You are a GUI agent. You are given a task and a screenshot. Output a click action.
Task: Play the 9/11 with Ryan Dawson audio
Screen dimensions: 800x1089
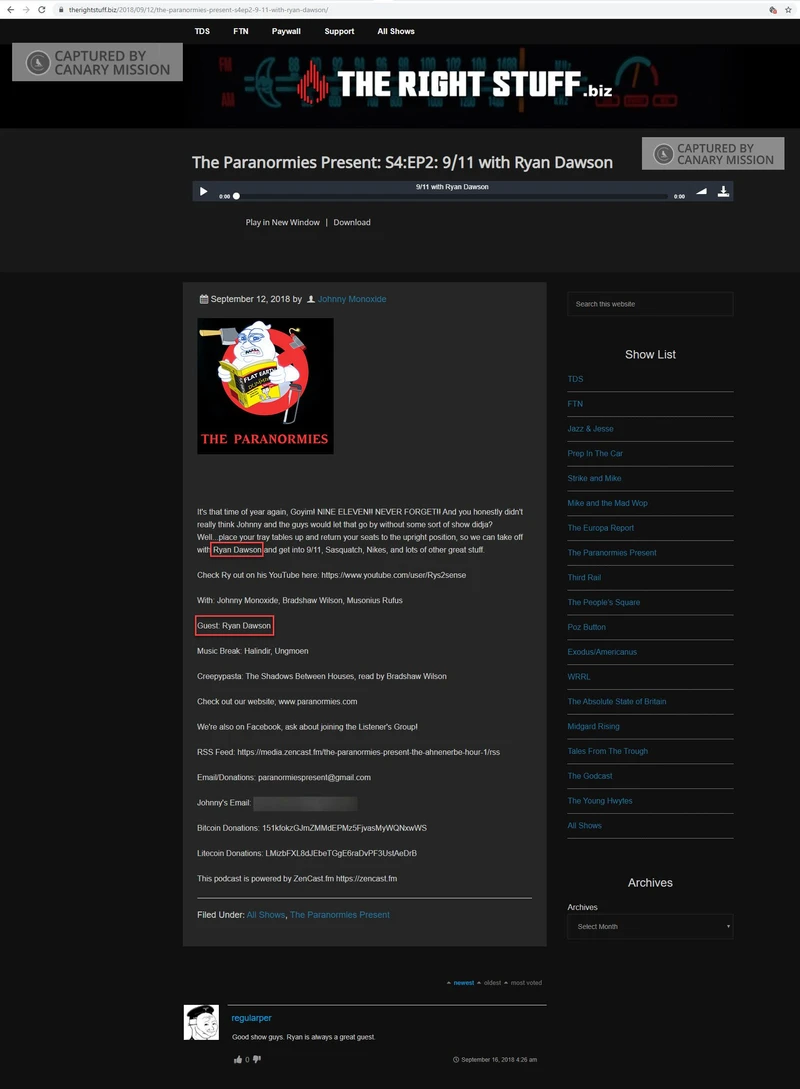tap(203, 191)
